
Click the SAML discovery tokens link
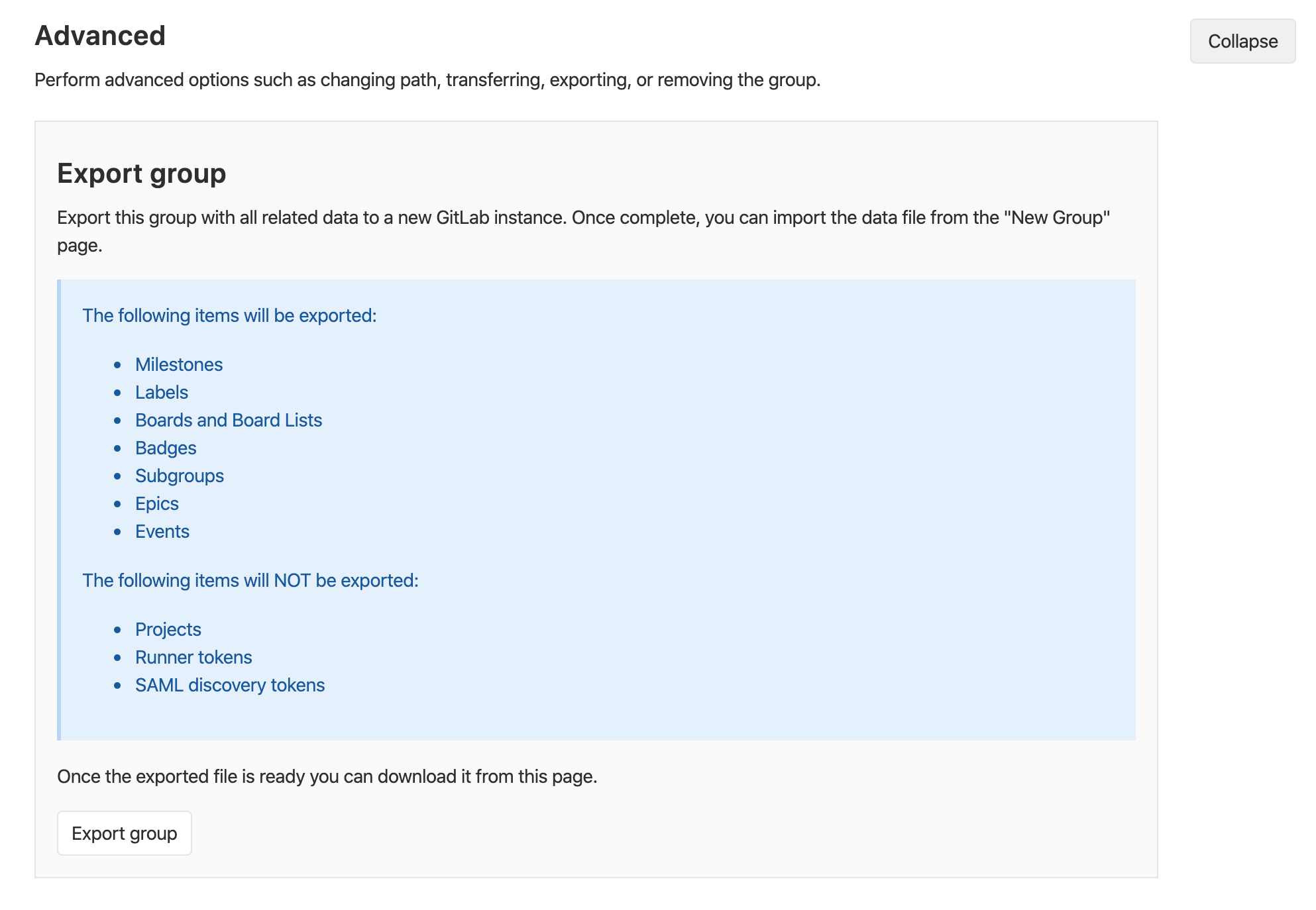click(x=229, y=685)
